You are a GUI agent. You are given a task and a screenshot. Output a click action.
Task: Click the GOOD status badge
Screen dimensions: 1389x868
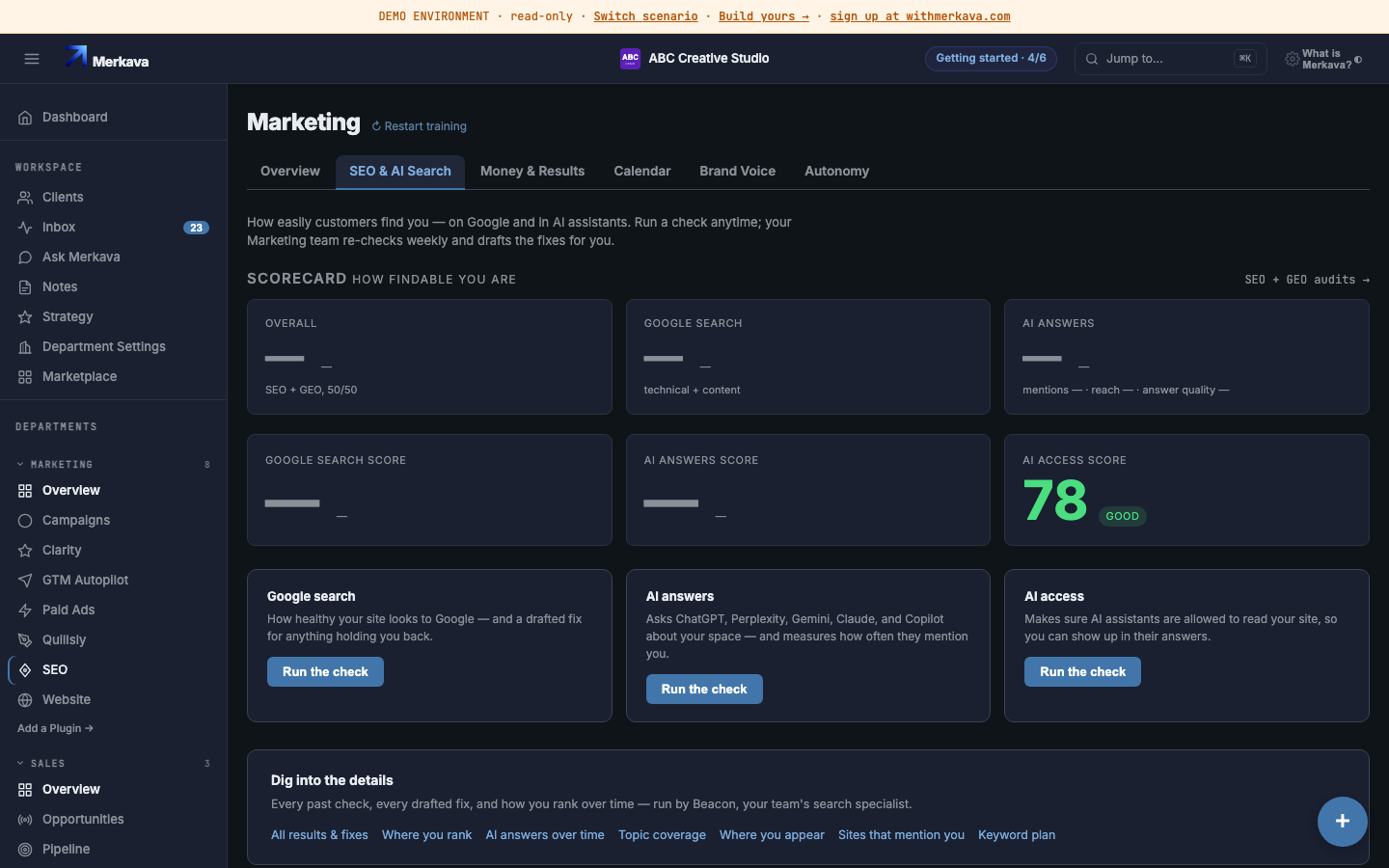tap(1123, 517)
